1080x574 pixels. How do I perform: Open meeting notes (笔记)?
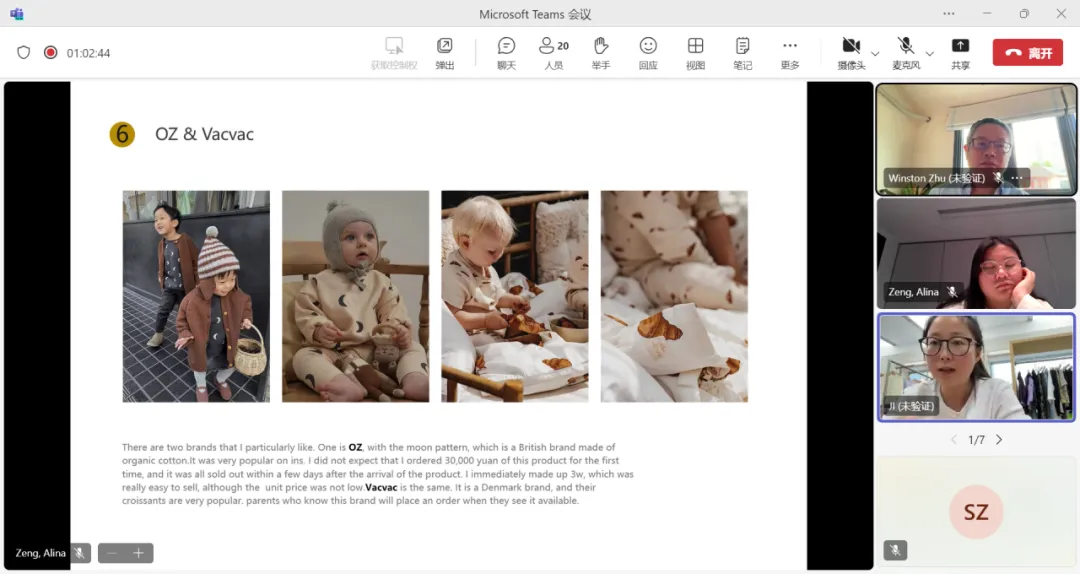742,53
